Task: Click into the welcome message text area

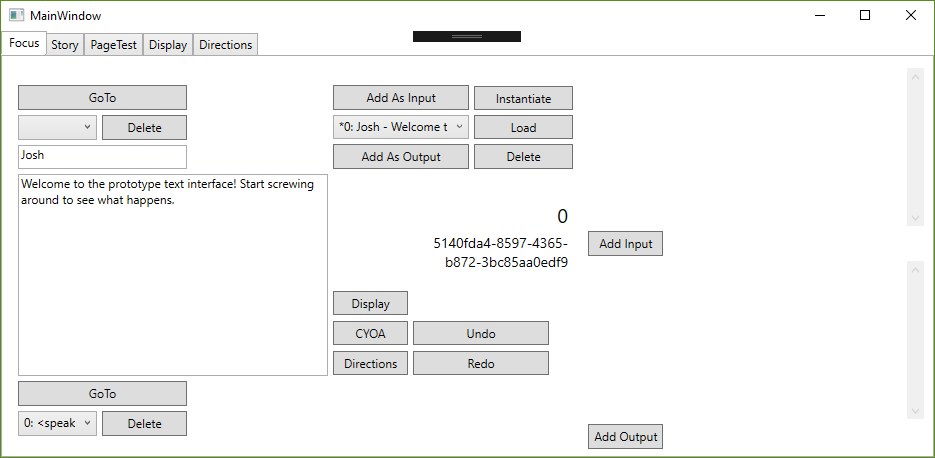Action: [x=173, y=275]
